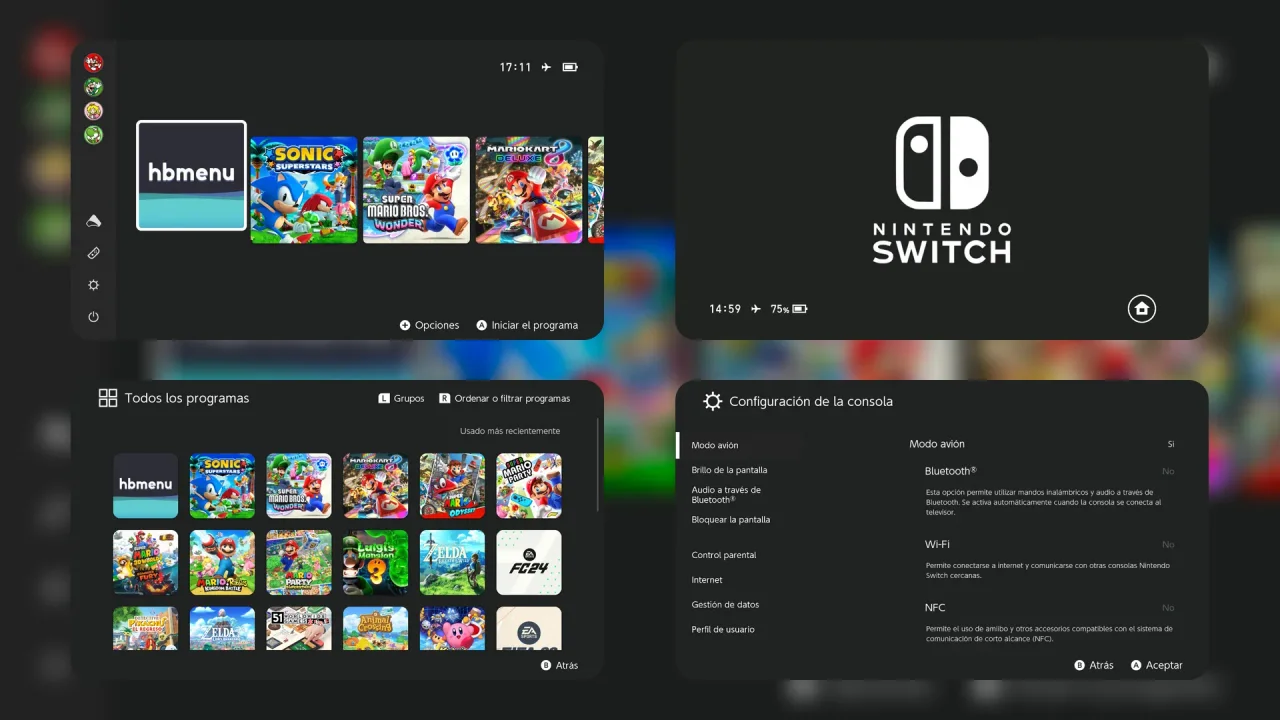Open the News cloud icon in sidebar

[93, 220]
